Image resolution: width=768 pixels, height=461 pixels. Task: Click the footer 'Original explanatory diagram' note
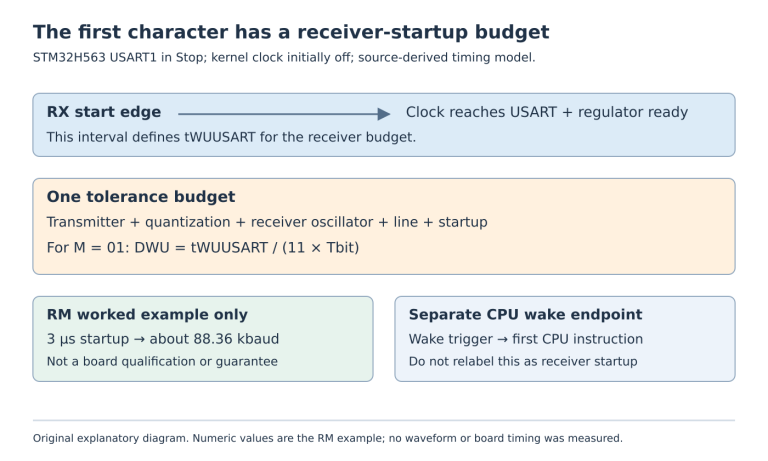coord(328,438)
